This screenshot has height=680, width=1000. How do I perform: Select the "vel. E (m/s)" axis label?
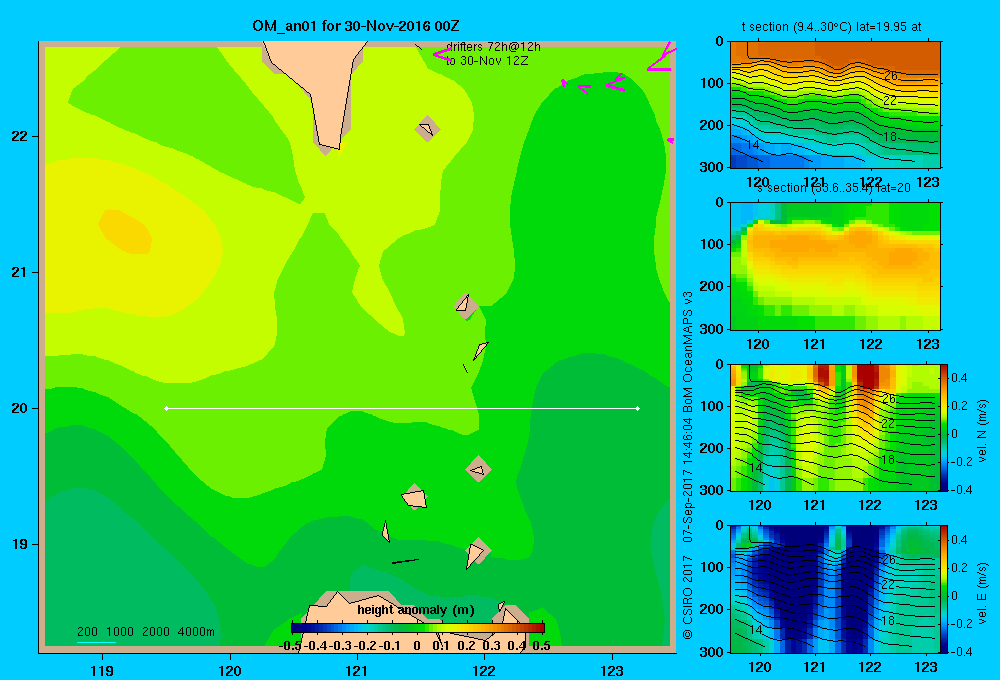click(982, 593)
